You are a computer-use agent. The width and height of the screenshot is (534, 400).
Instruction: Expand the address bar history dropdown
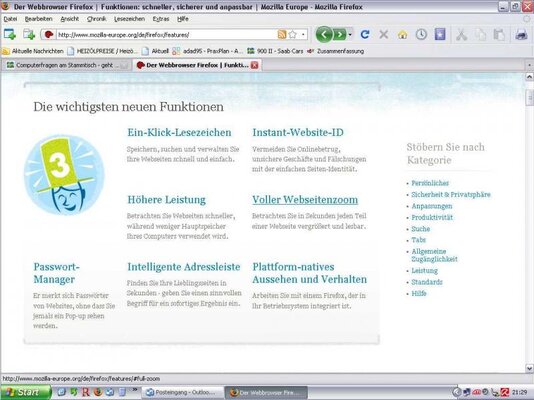303,34
